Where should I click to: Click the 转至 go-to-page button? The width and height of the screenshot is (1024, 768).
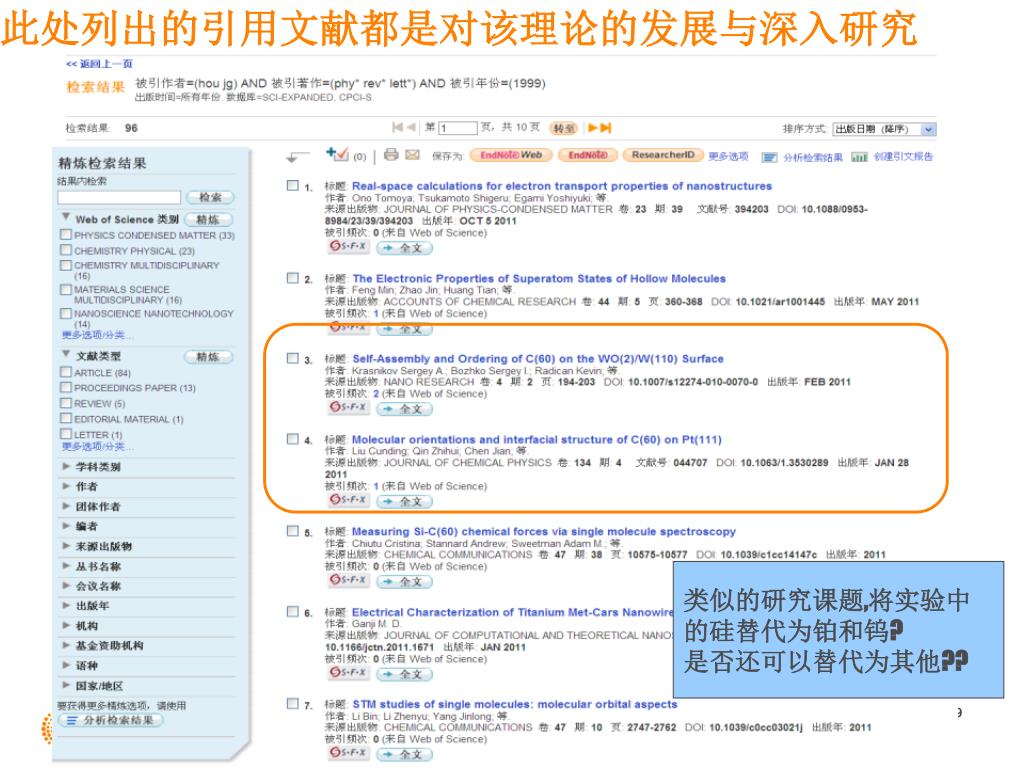563,129
